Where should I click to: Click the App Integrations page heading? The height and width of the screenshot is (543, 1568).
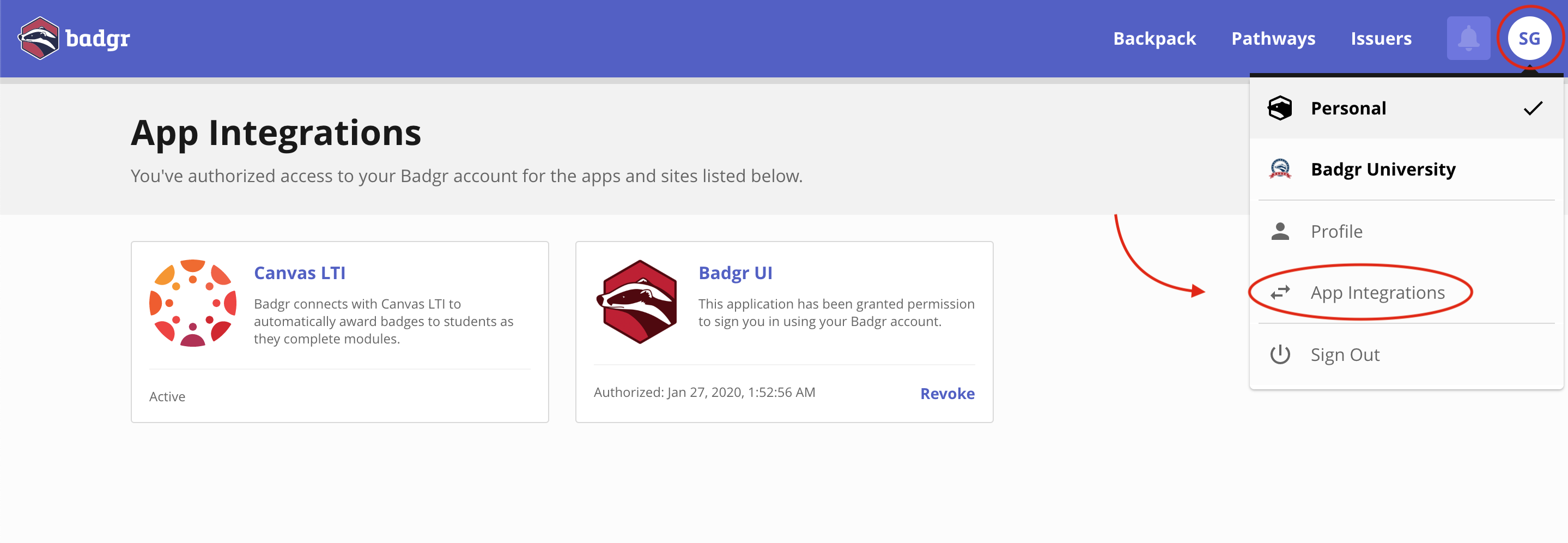276,133
